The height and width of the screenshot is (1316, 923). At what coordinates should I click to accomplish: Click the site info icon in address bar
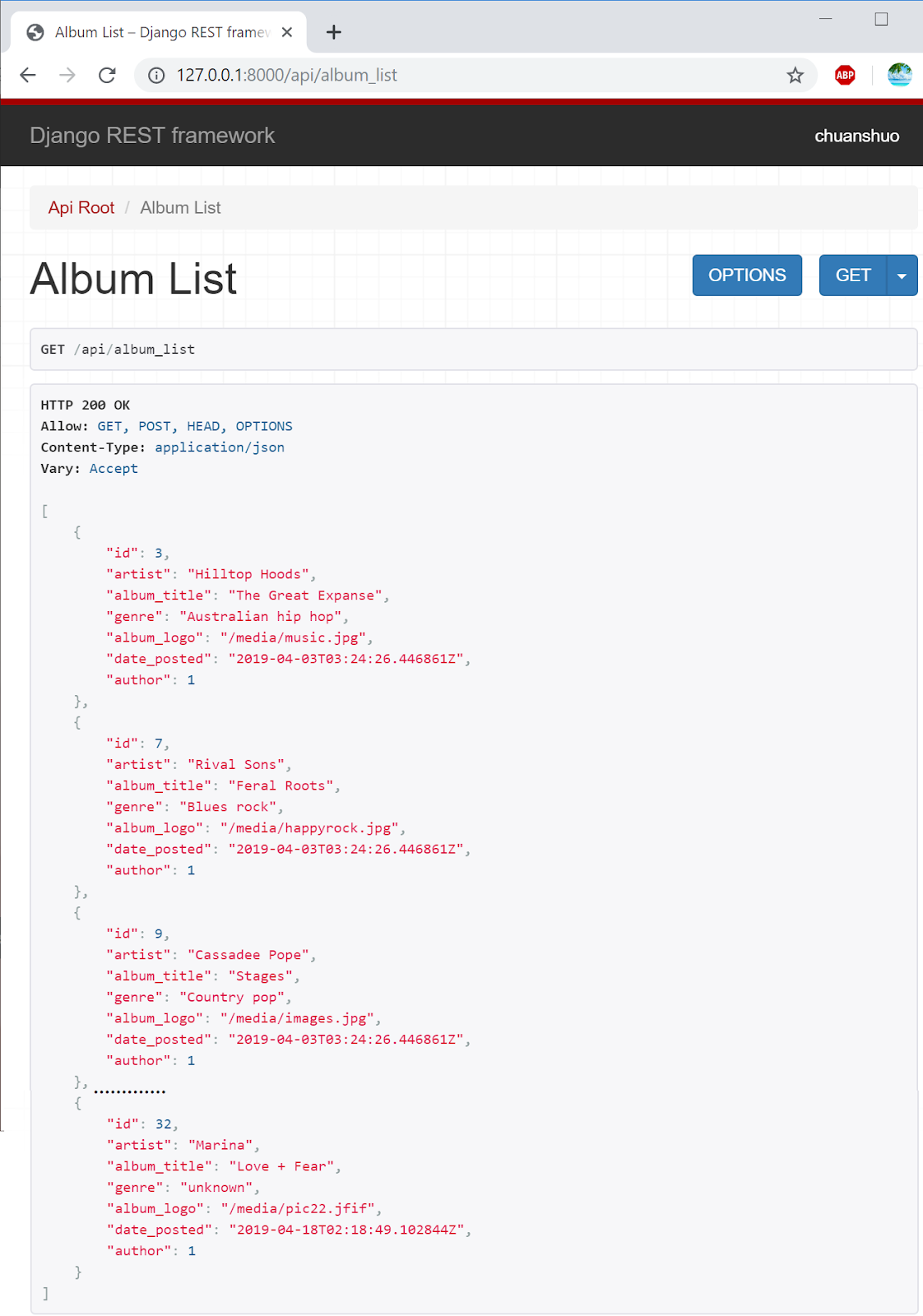(x=155, y=76)
